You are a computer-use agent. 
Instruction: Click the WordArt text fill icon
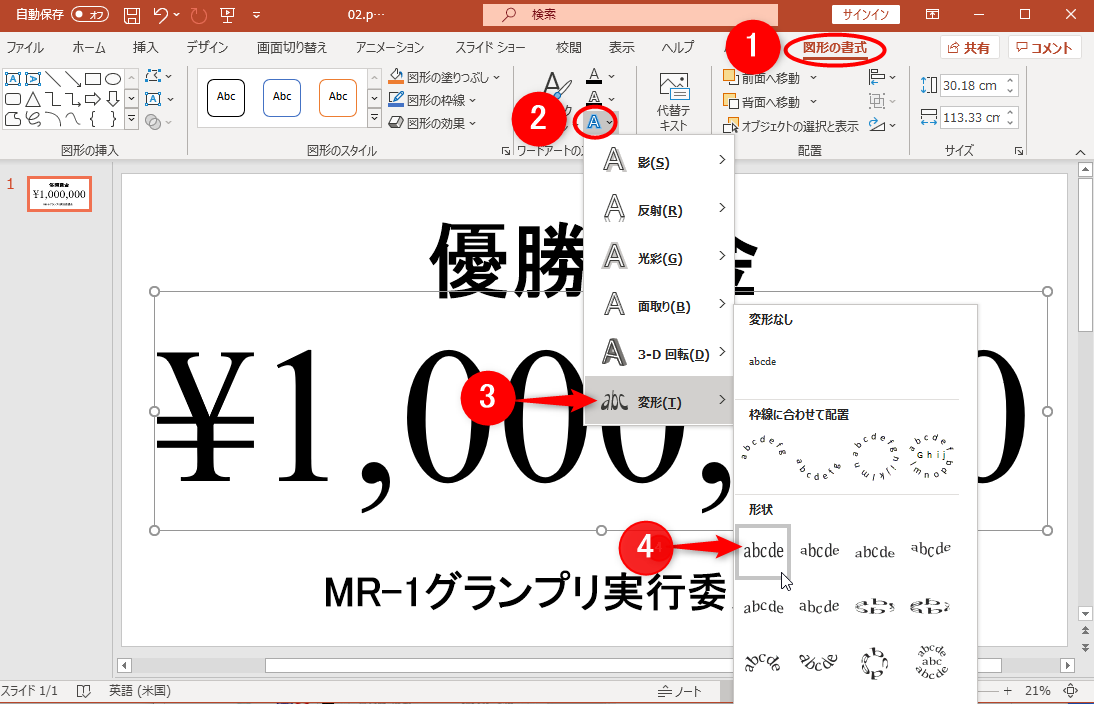(x=594, y=75)
